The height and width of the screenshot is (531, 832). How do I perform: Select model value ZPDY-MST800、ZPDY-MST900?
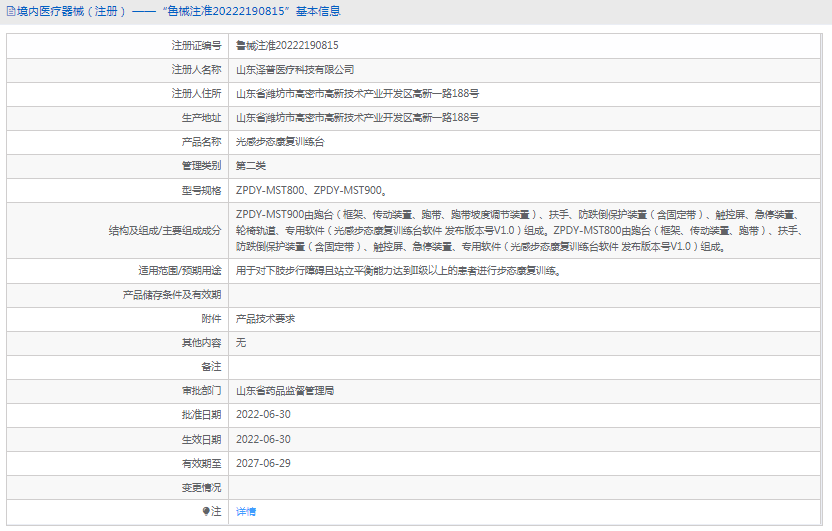[x=311, y=190]
